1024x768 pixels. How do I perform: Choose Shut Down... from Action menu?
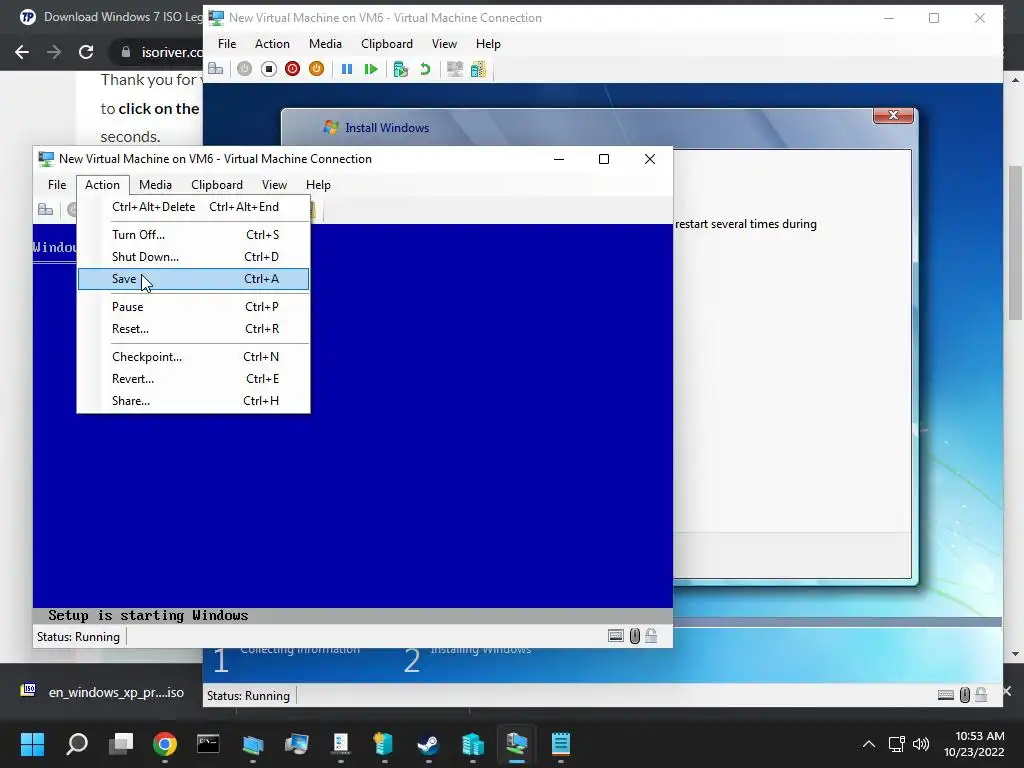click(193, 257)
